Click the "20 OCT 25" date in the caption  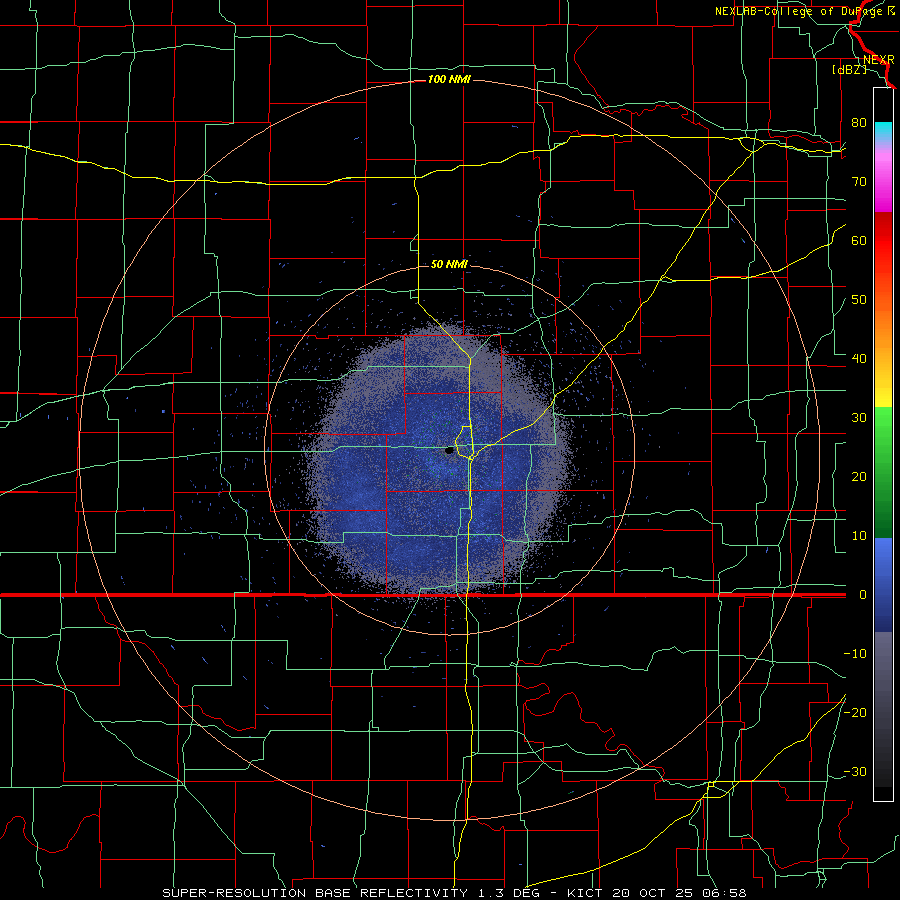tap(653, 893)
